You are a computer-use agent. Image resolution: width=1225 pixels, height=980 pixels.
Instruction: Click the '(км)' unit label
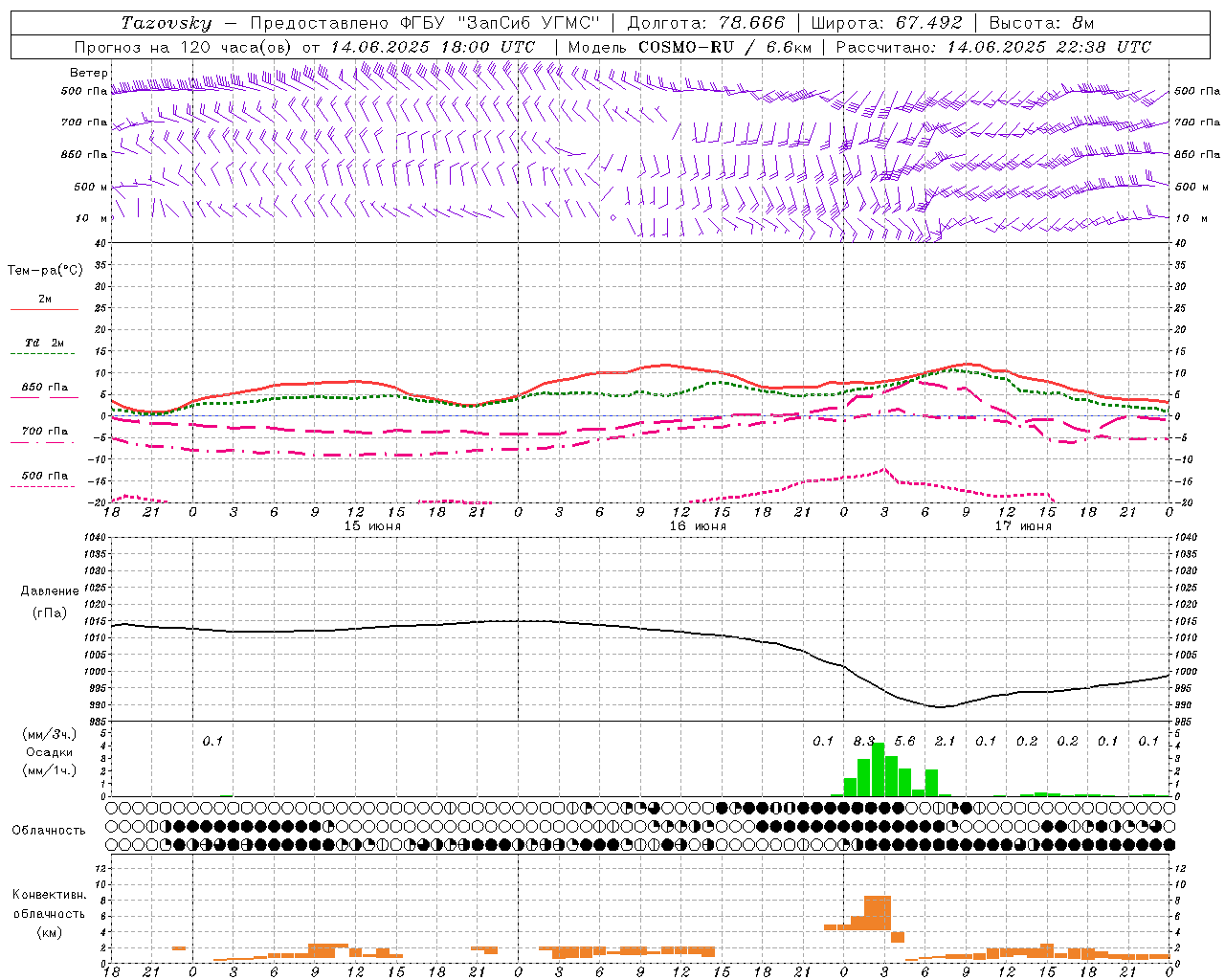click(x=49, y=932)
